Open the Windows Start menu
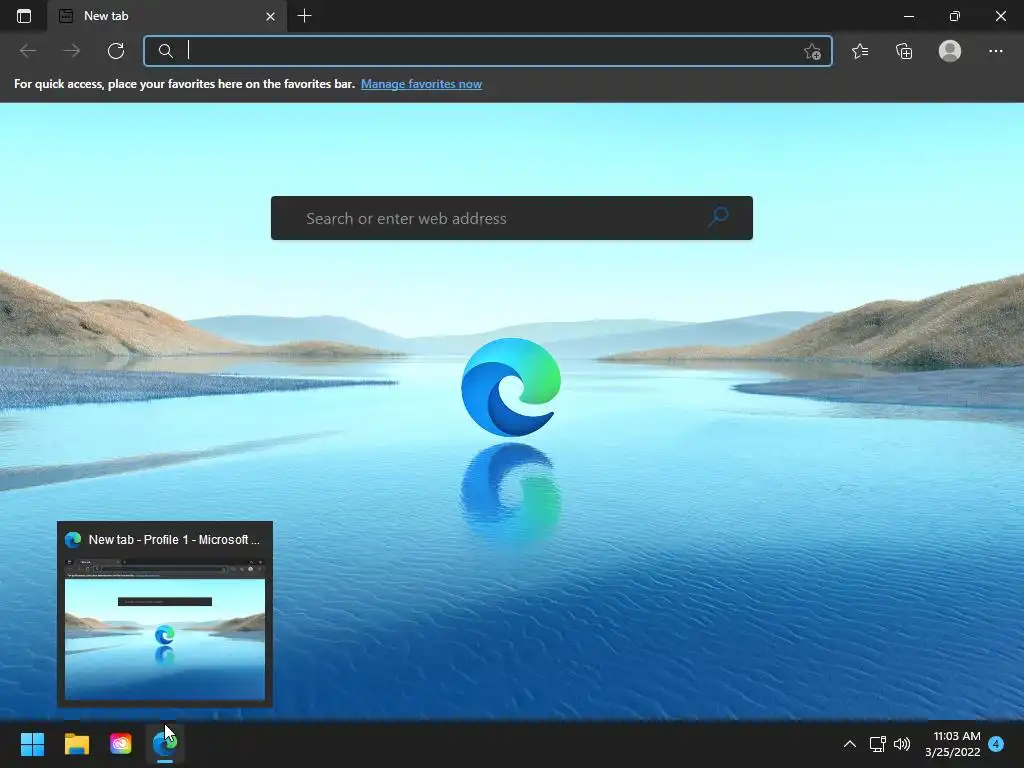This screenshot has width=1024, height=768. tap(33, 744)
